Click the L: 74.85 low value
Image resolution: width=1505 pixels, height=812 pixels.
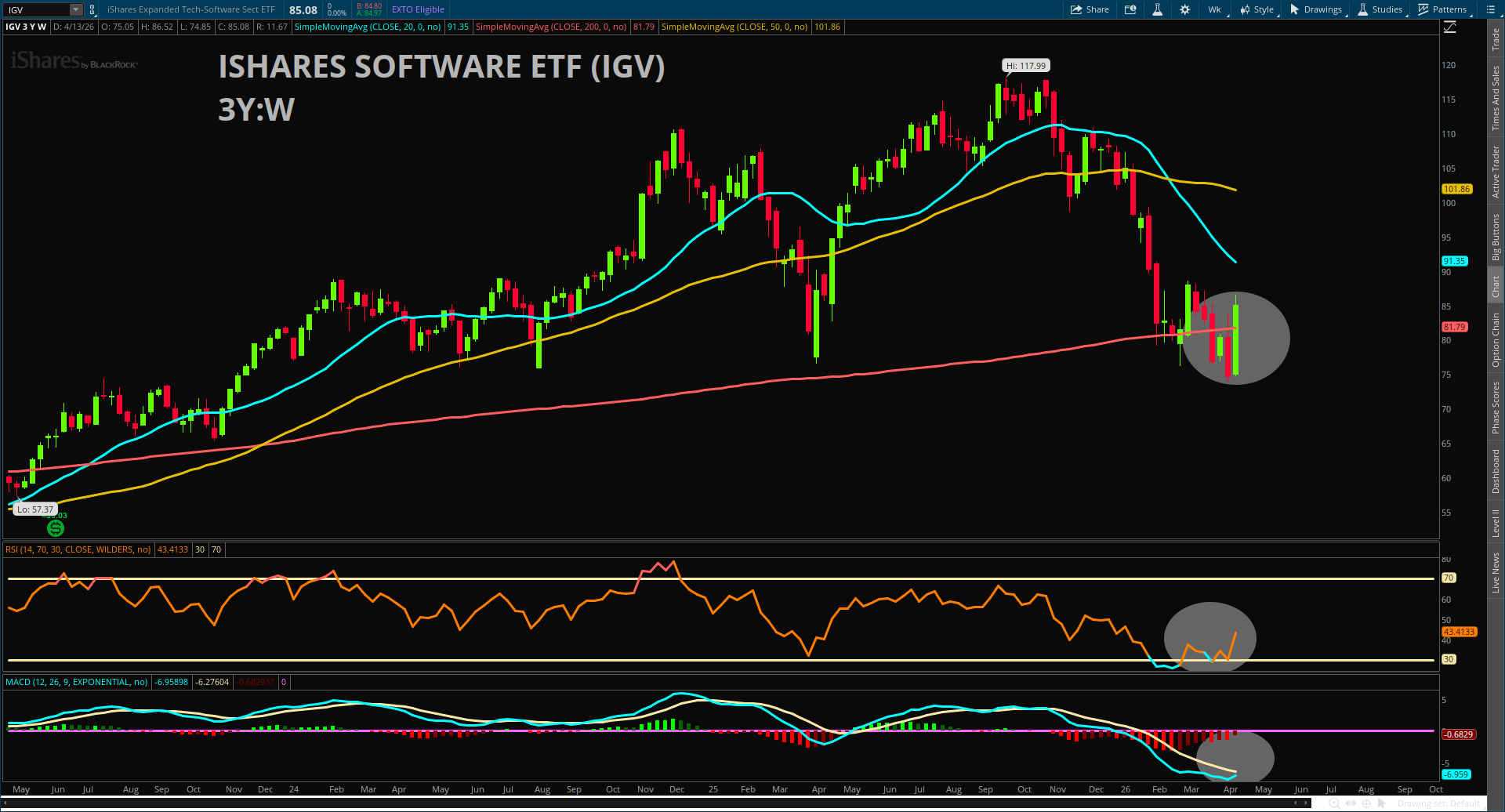(195, 27)
